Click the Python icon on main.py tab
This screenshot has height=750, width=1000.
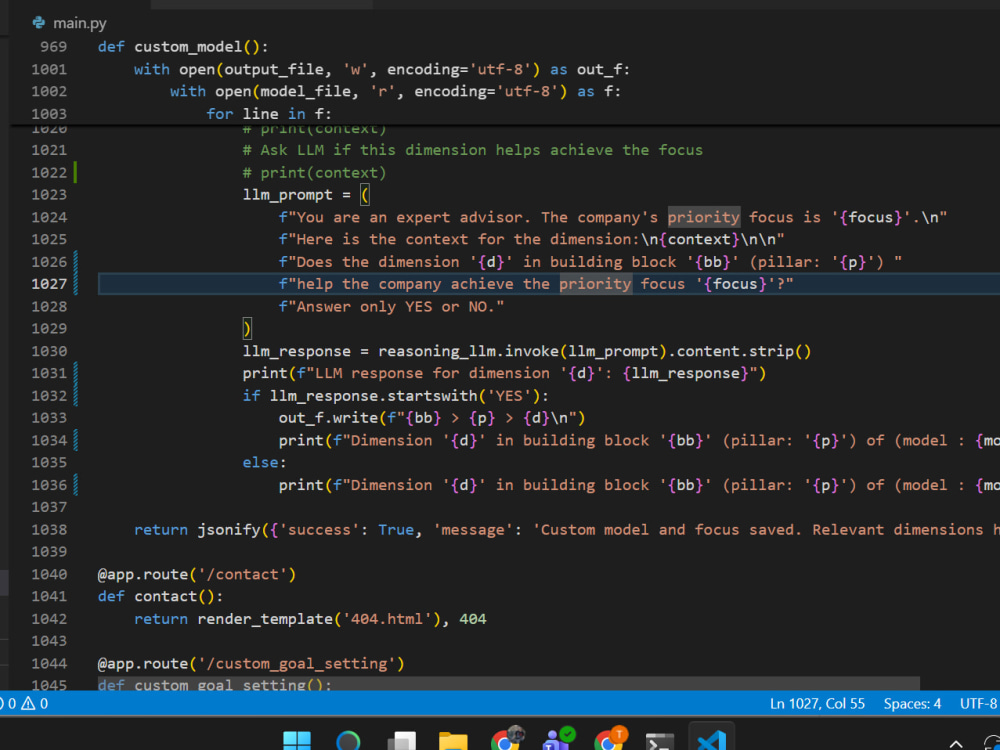39,23
